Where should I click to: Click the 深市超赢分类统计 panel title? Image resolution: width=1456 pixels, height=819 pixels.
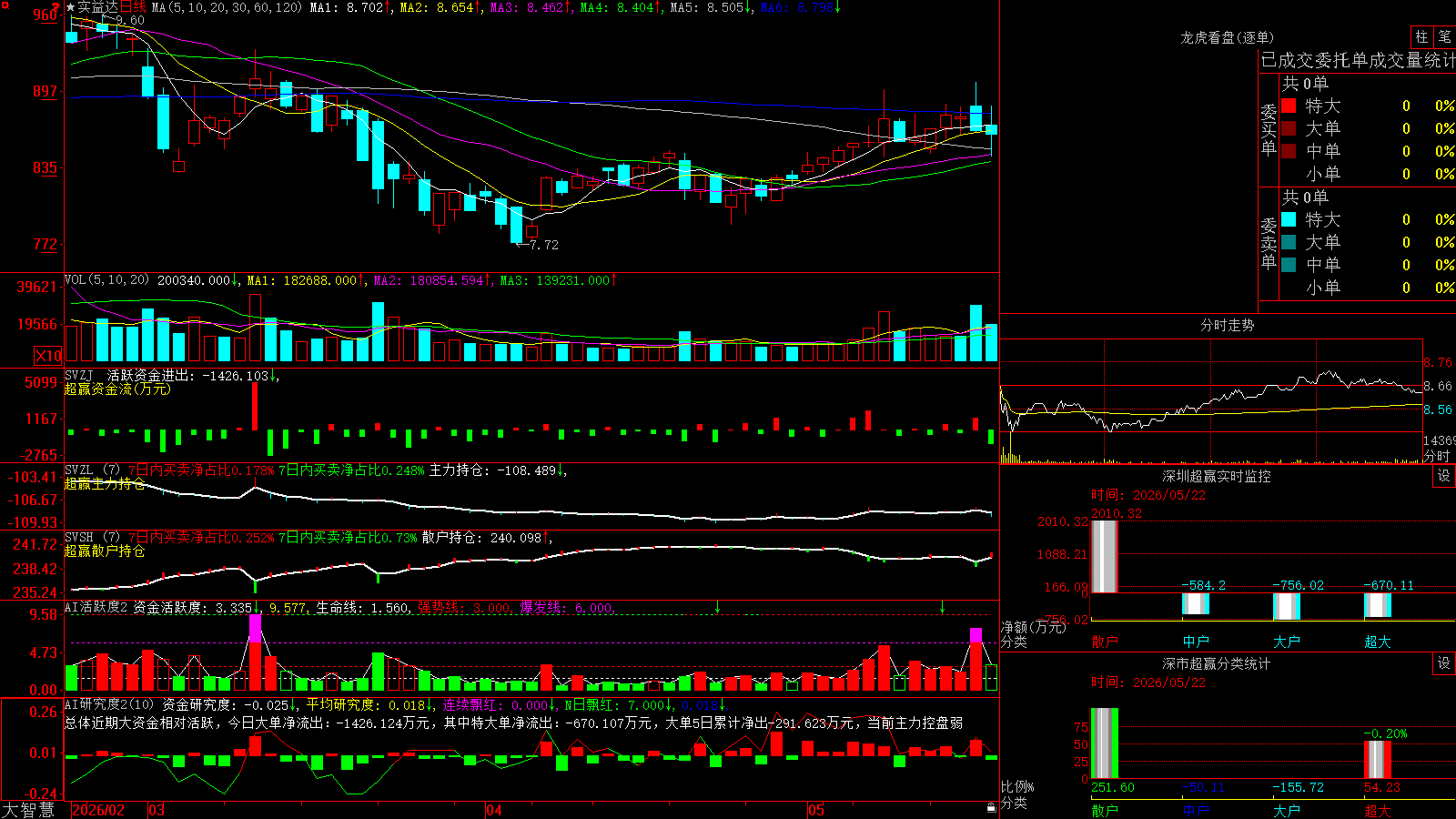tap(1217, 663)
